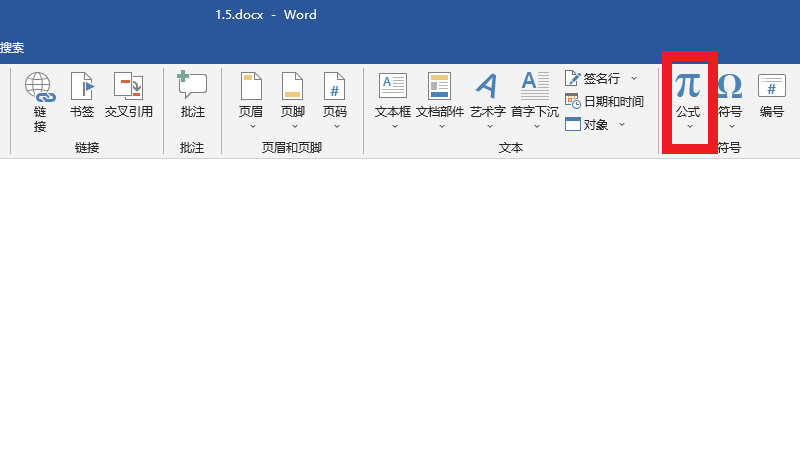Click the 签名行 signature line button

(594, 78)
